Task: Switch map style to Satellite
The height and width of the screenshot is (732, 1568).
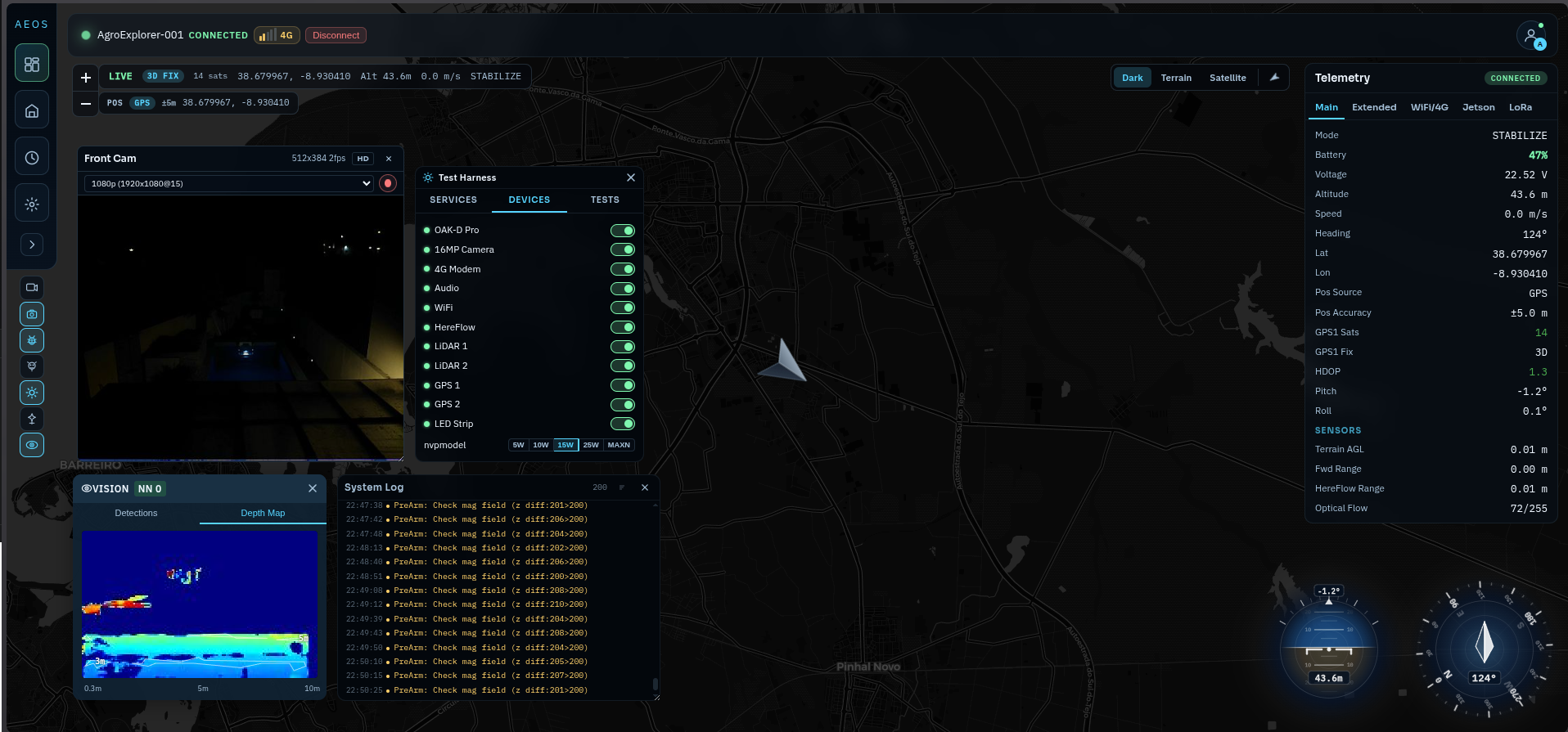Action: [1228, 78]
